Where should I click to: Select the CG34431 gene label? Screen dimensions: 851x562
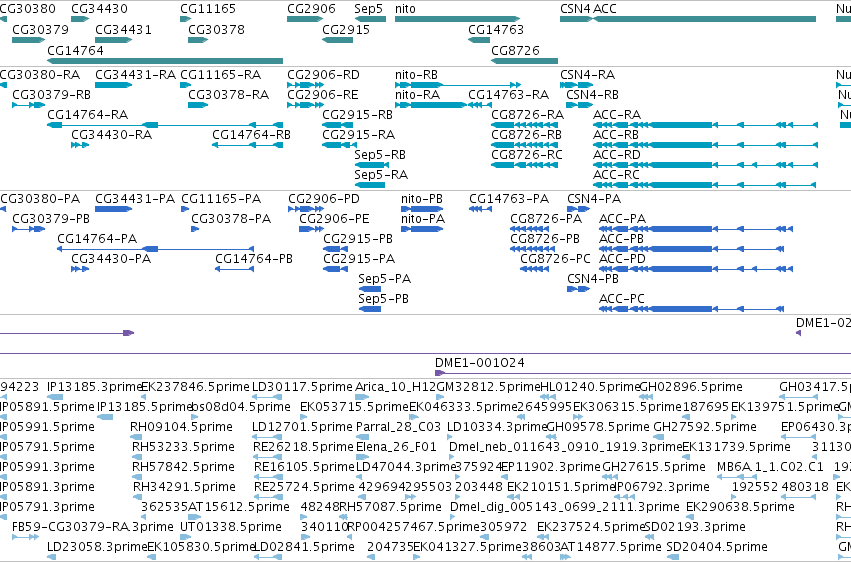coord(123,29)
